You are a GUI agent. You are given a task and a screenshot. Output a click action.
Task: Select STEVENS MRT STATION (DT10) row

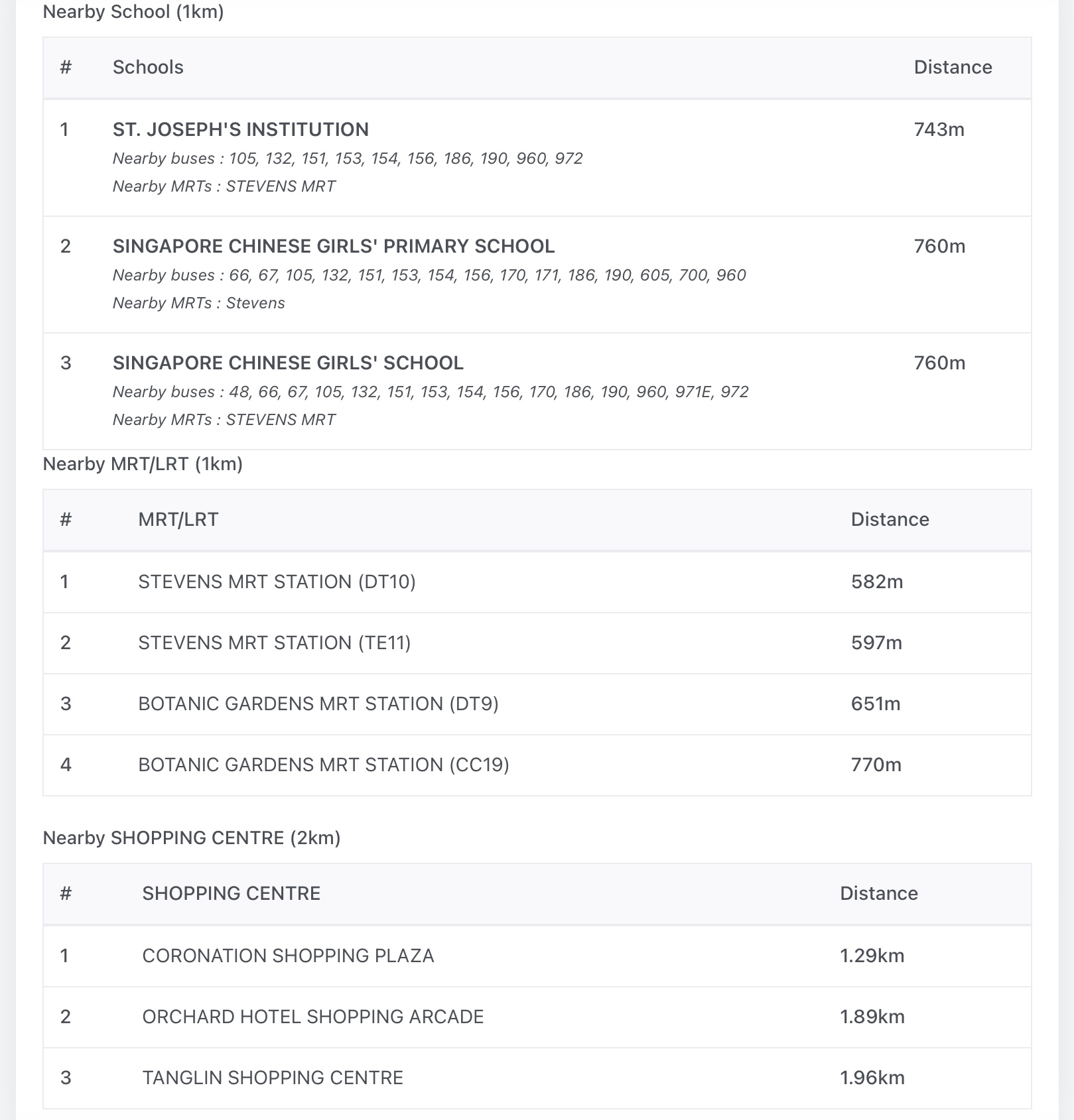[x=277, y=582]
